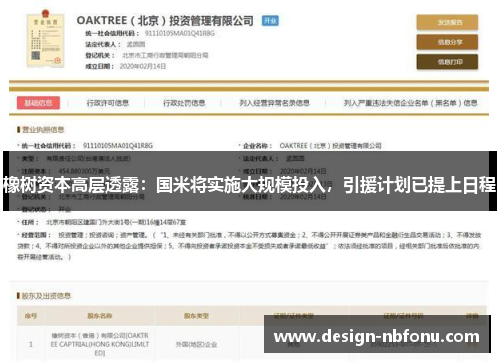
Task: Select the 基础信息 tab
Action: pyautogui.click(x=38, y=103)
